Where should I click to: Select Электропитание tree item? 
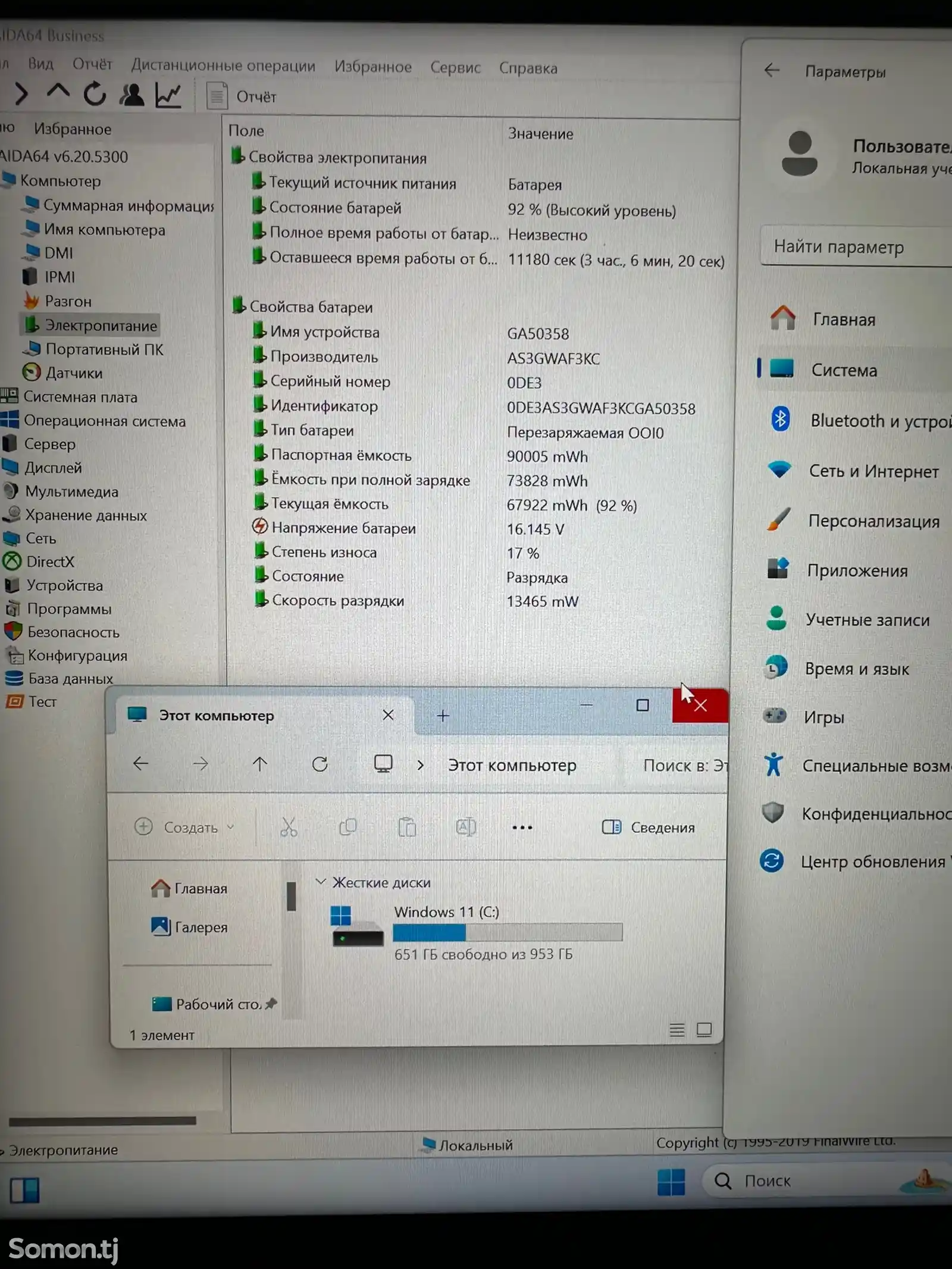91,325
